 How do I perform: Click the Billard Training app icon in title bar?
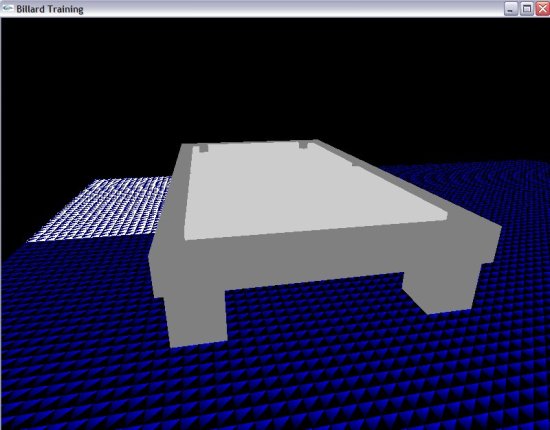click(8, 8)
